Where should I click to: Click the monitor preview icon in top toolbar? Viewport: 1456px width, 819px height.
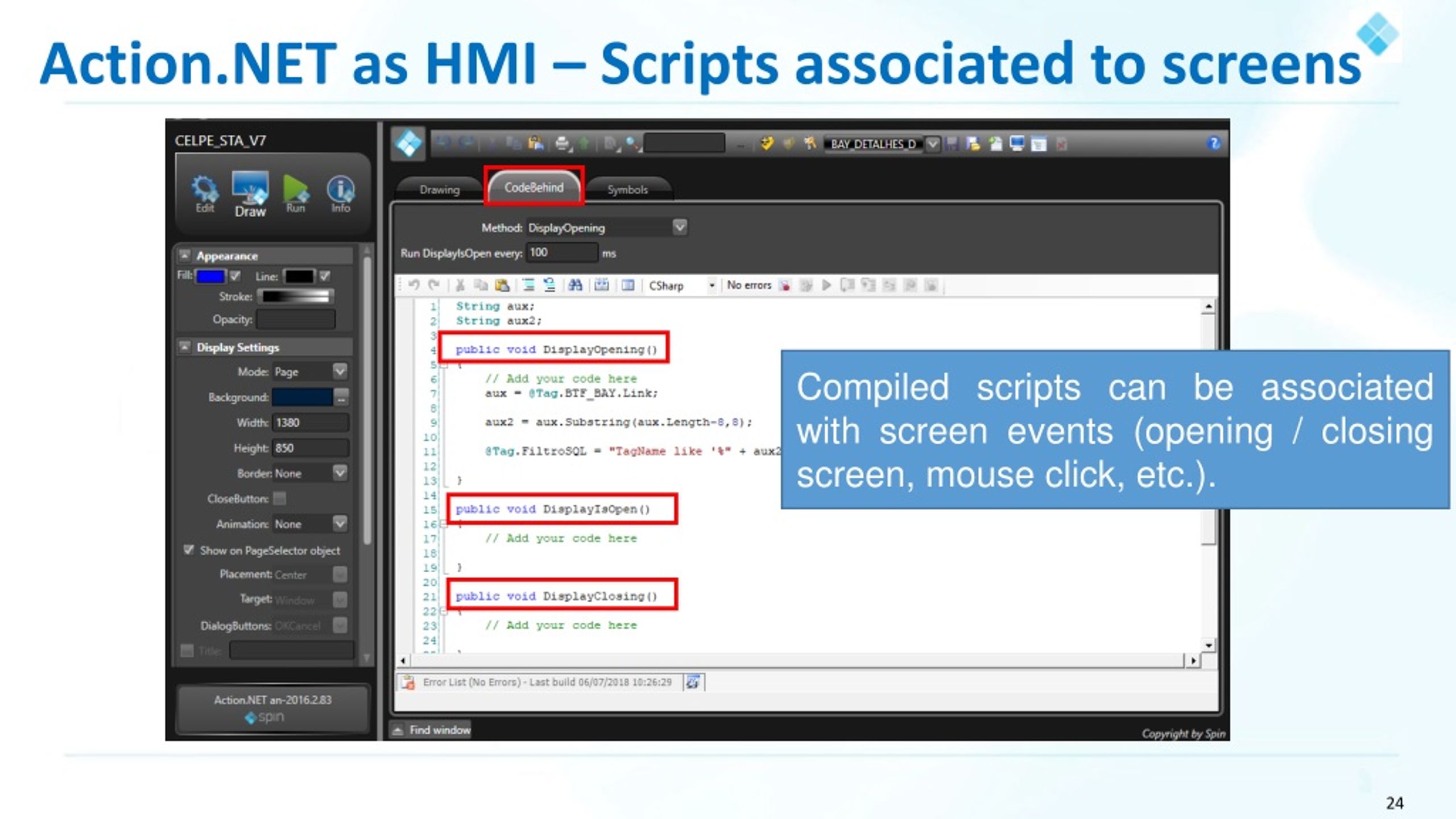point(1017,143)
